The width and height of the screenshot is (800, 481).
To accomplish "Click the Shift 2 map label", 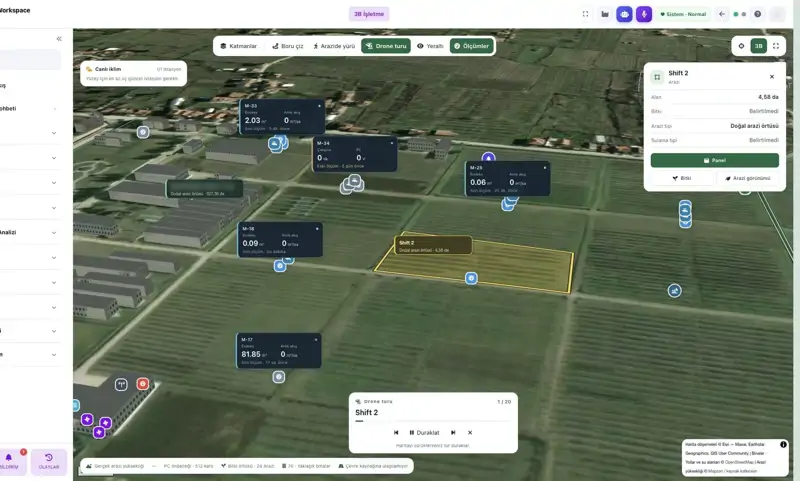I will [x=433, y=245].
